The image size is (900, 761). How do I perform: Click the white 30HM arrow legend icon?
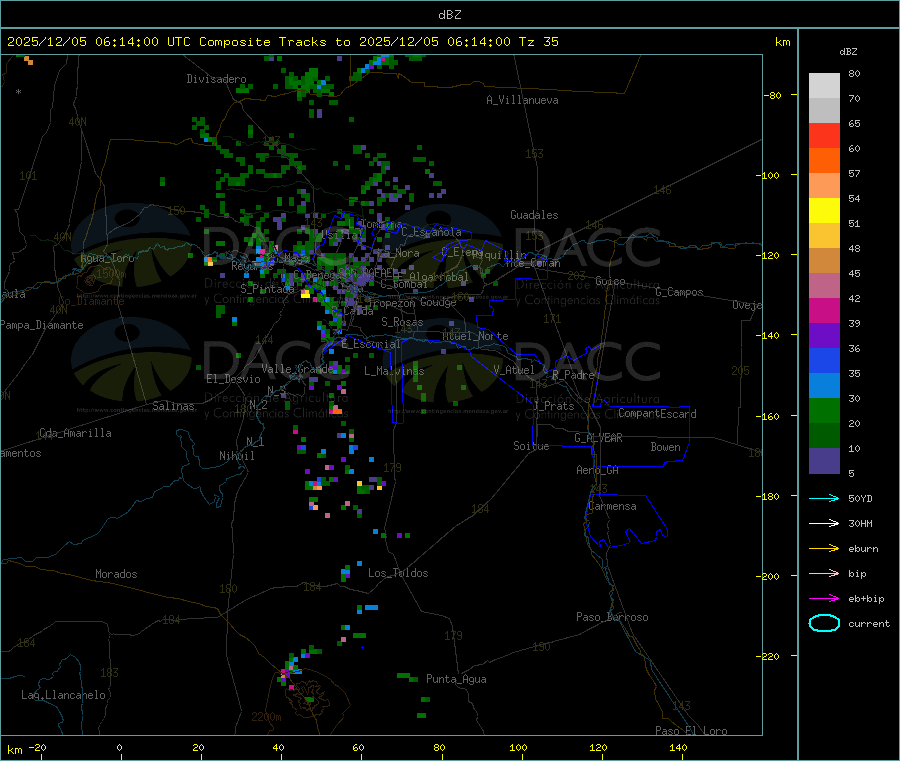point(824,523)
